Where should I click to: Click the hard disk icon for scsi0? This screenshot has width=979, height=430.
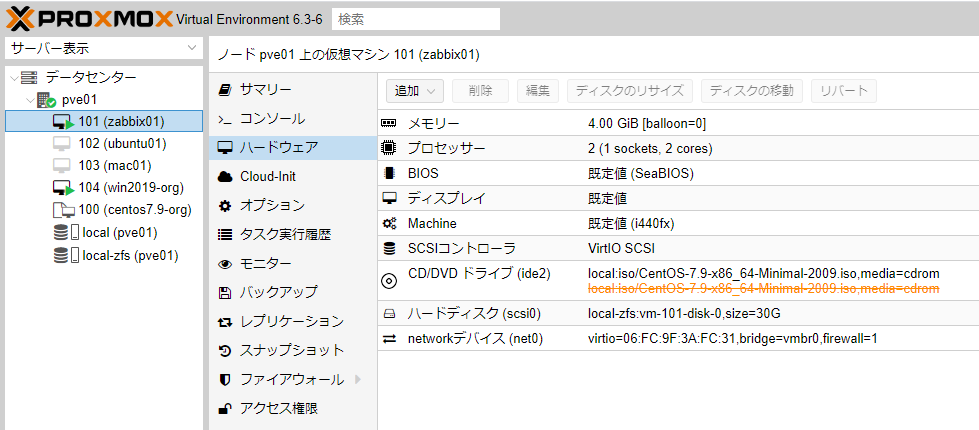click(x=389, y=313)
